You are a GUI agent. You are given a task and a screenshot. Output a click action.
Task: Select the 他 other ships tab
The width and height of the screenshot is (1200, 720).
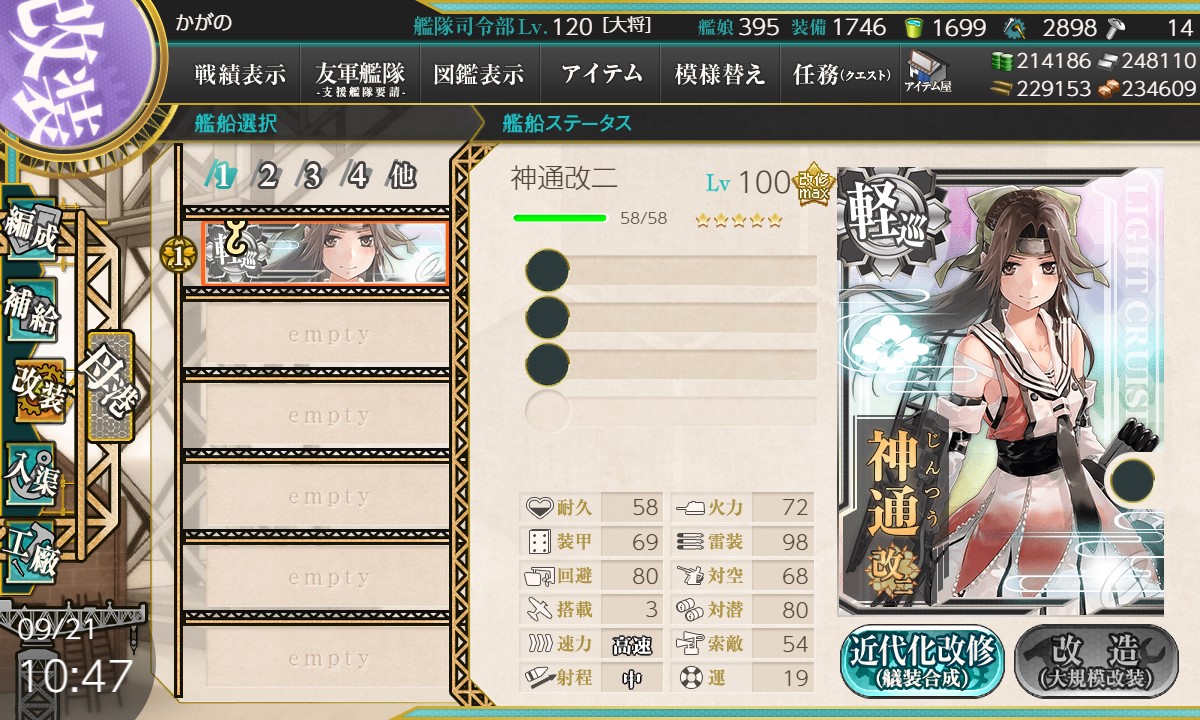click(402, 176)
